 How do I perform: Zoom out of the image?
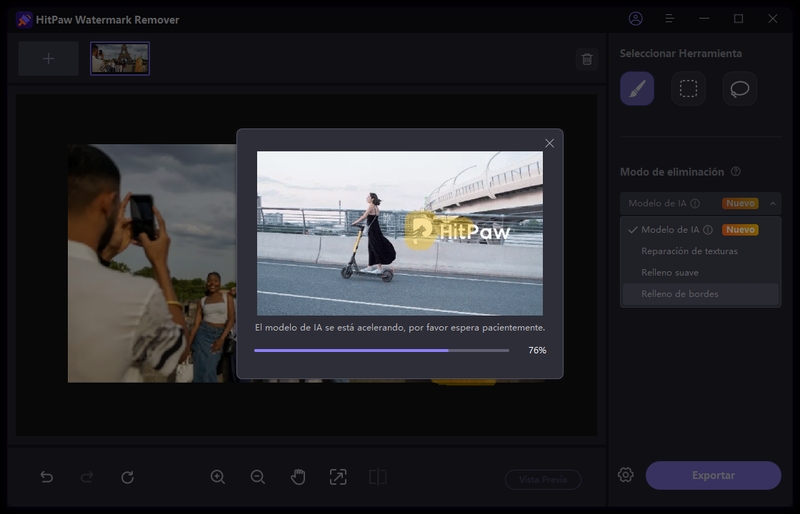click(258, 477)
